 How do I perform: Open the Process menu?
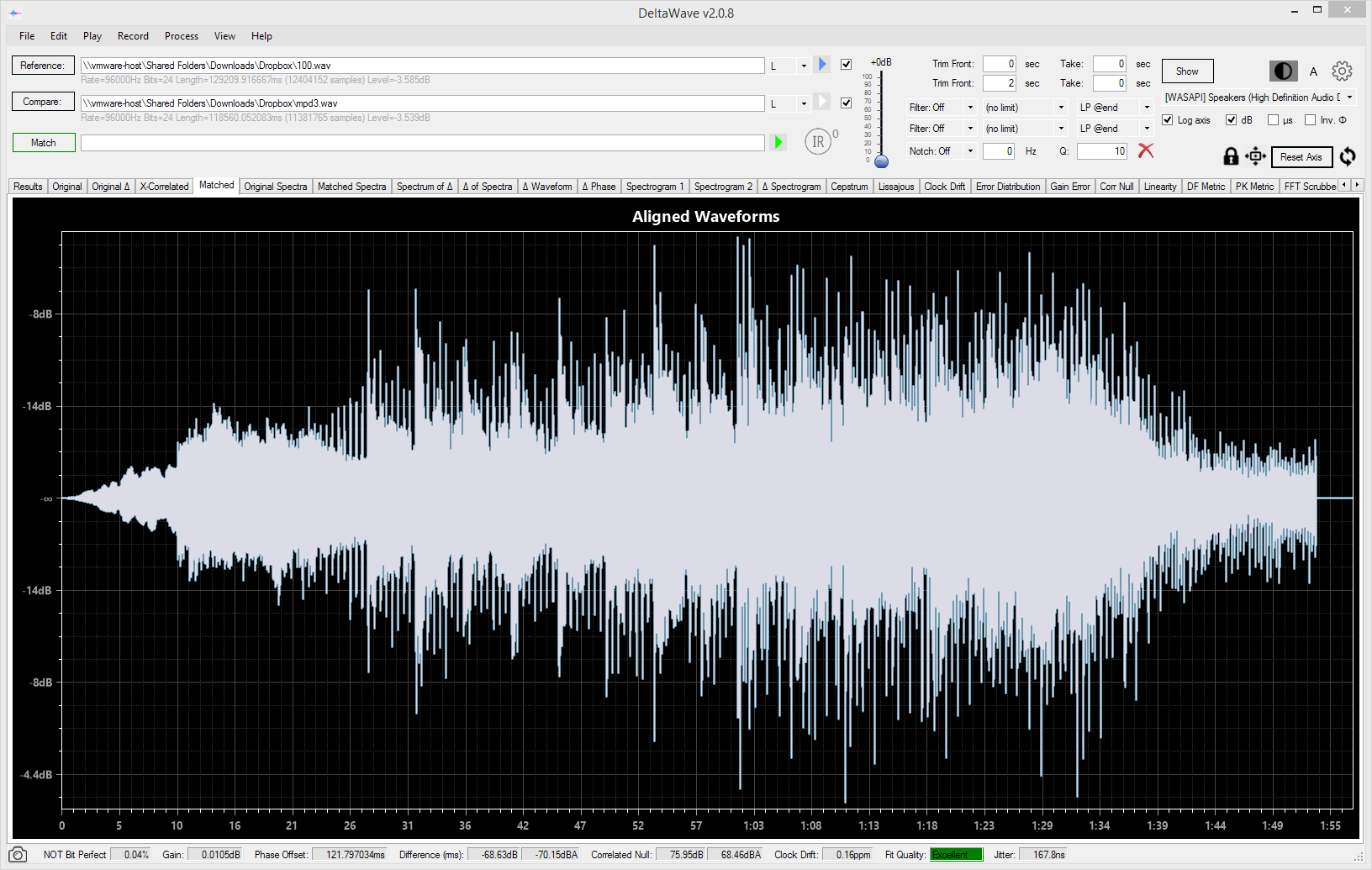[182, 36]
